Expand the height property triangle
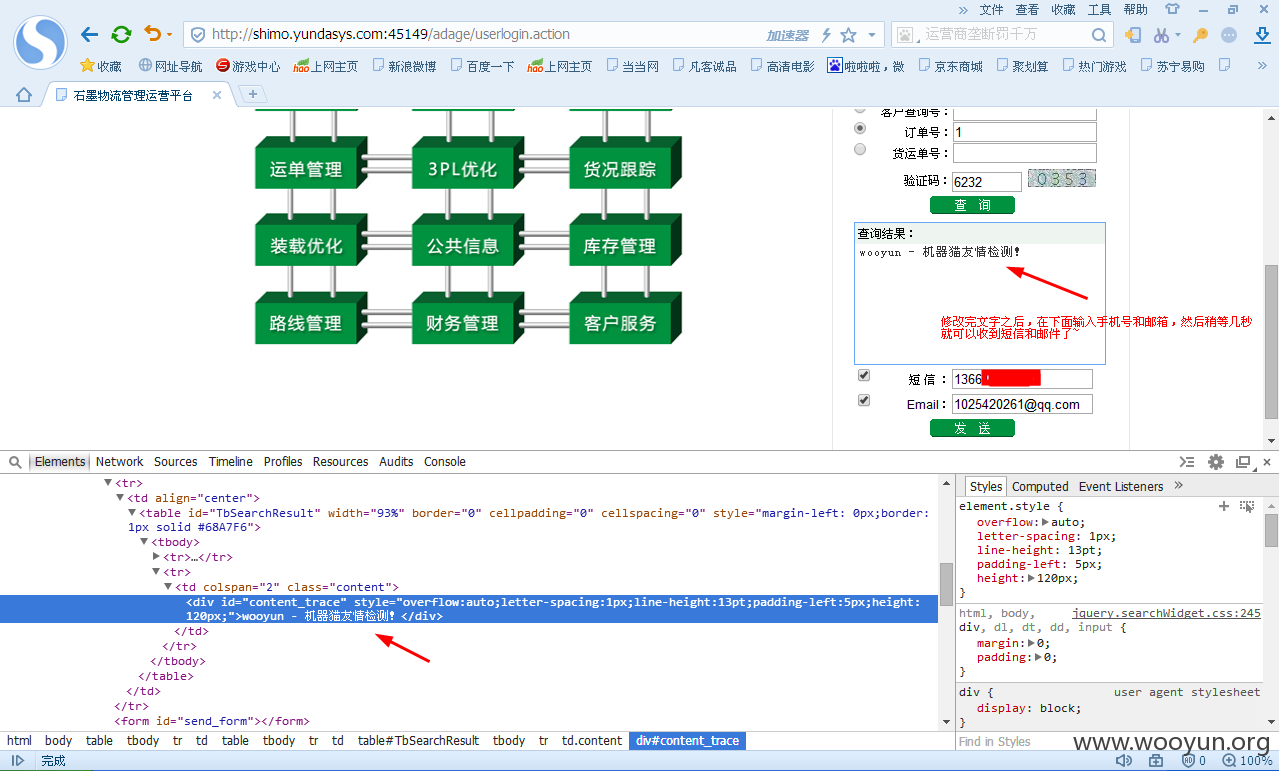1279x771 pixels. pos(1031,578)
